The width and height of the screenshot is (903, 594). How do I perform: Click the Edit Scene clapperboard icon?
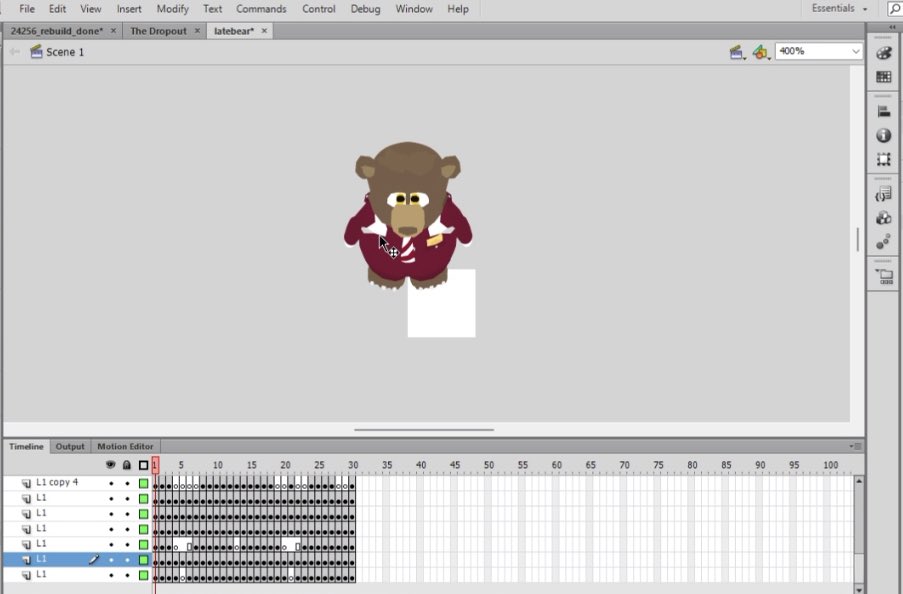coord(738,52)
